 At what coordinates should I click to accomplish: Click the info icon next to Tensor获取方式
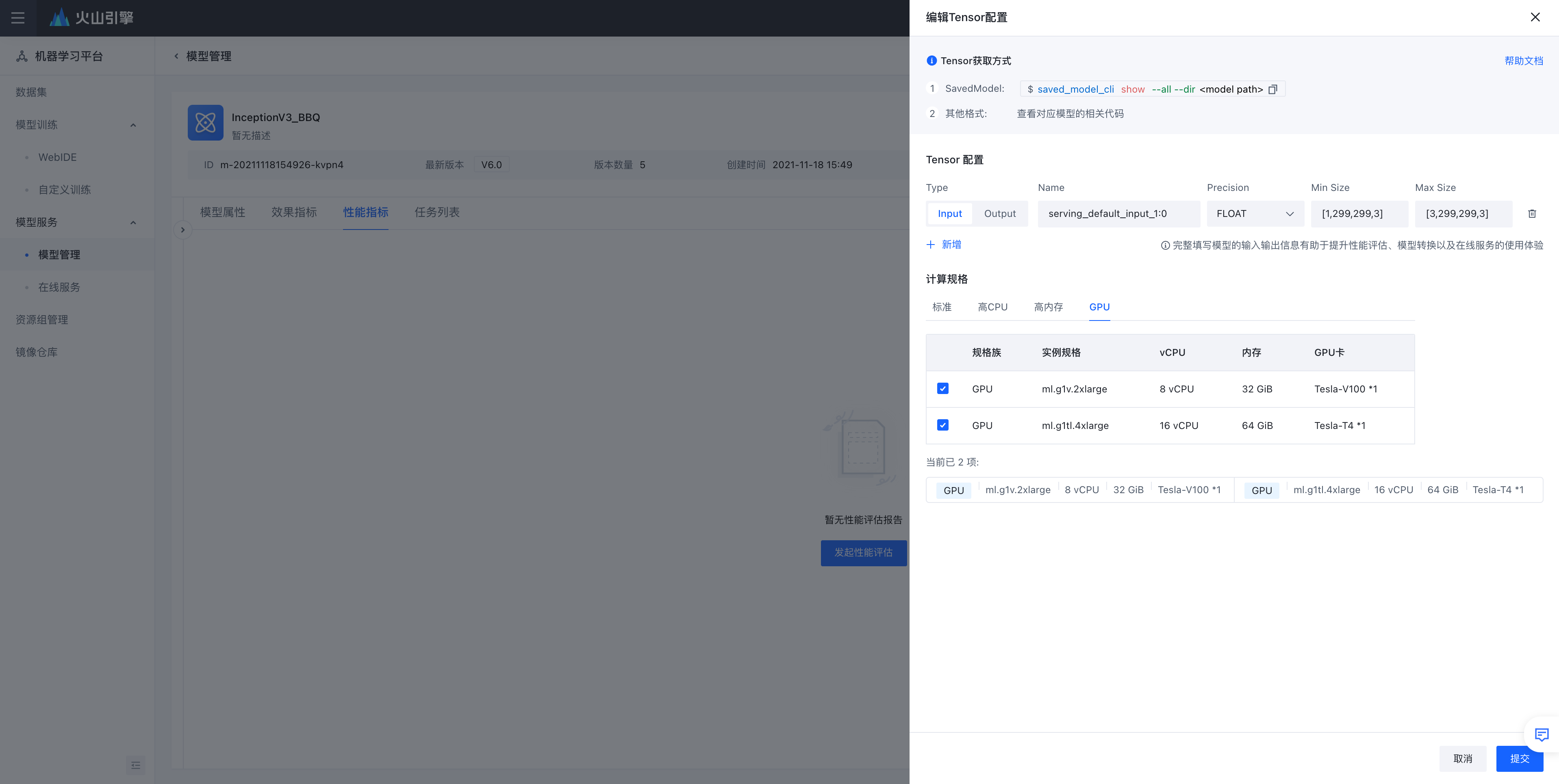pos(931,61)
